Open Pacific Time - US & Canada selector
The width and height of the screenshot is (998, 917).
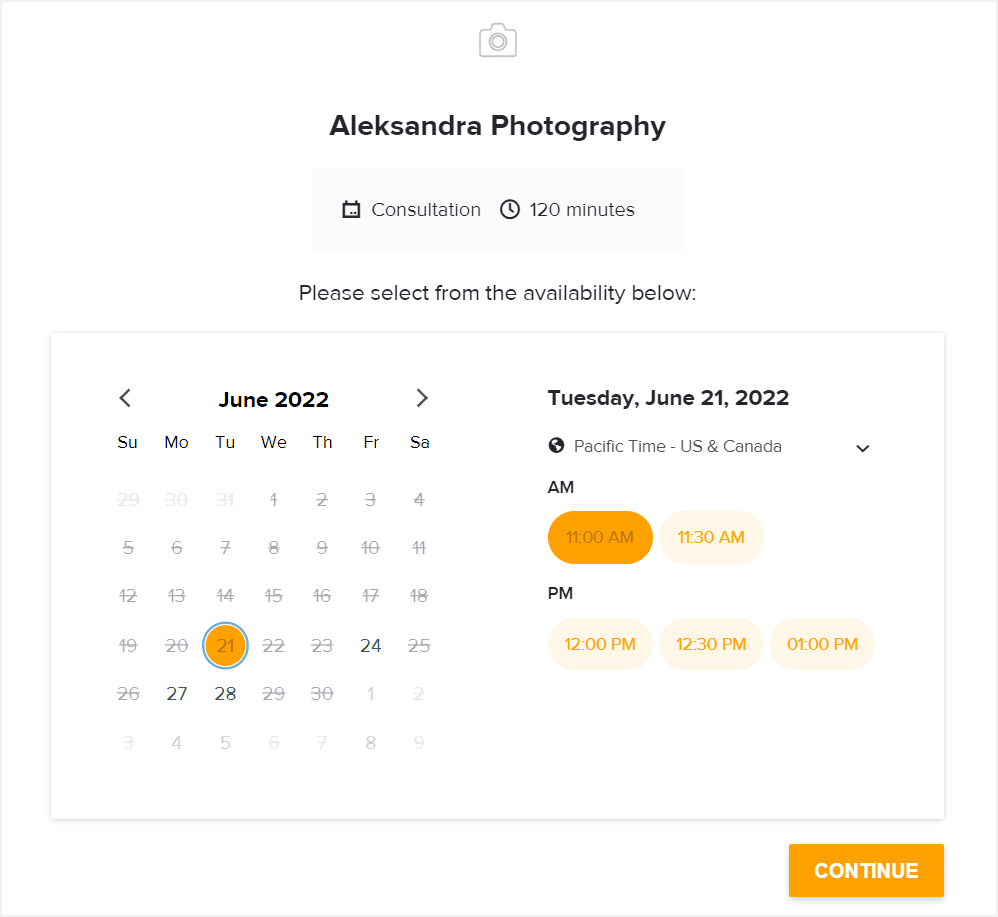pos(709,446)
